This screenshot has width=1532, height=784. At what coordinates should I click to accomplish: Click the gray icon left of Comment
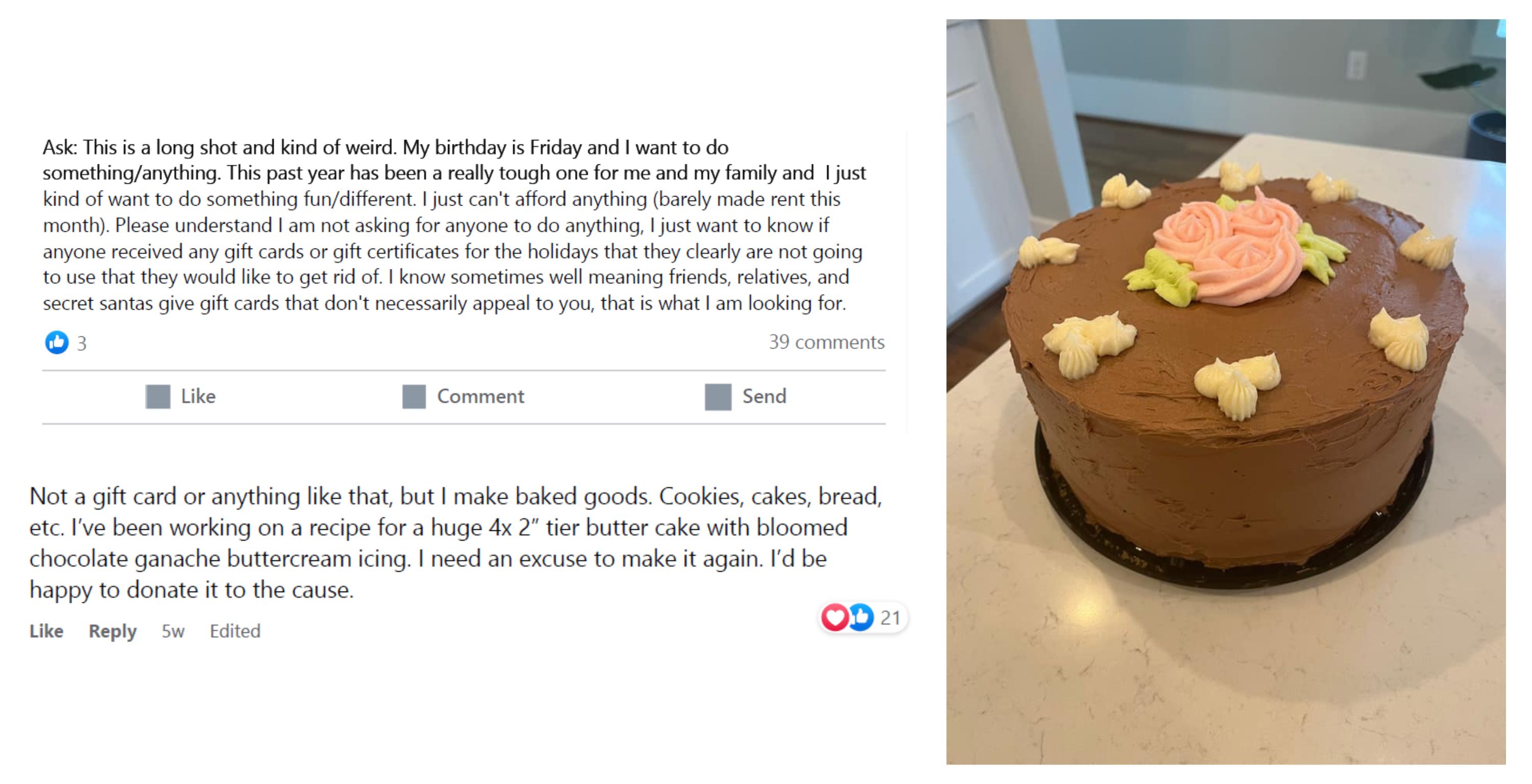pyautogui.click(x=414, y=397)
